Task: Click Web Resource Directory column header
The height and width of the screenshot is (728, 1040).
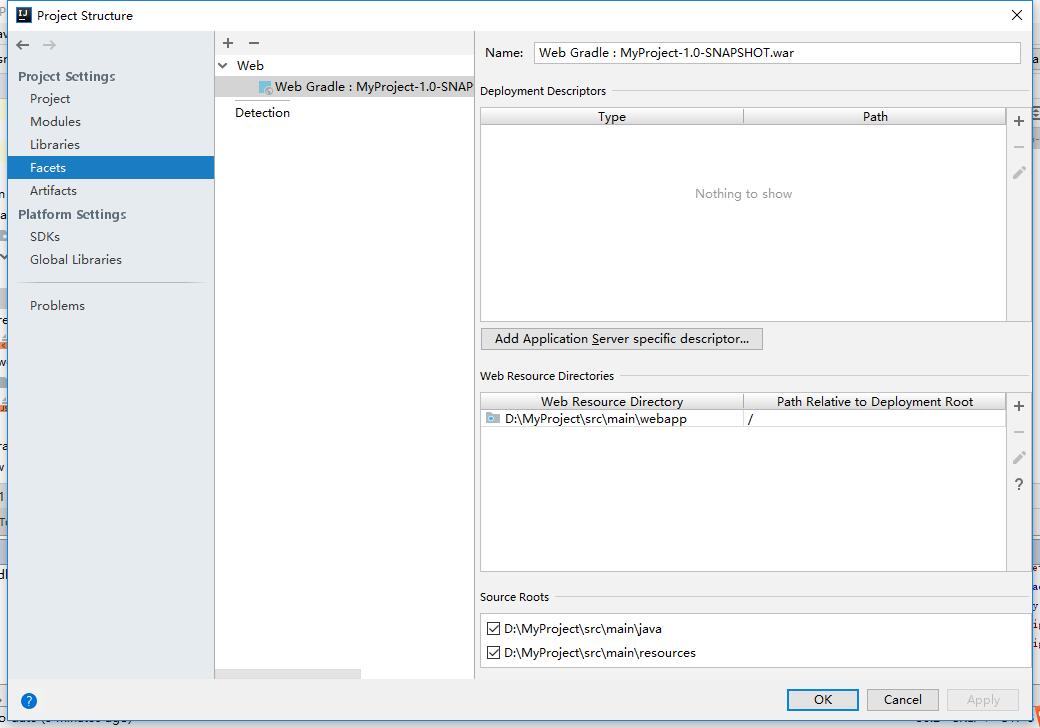Action: coord(612,401)
